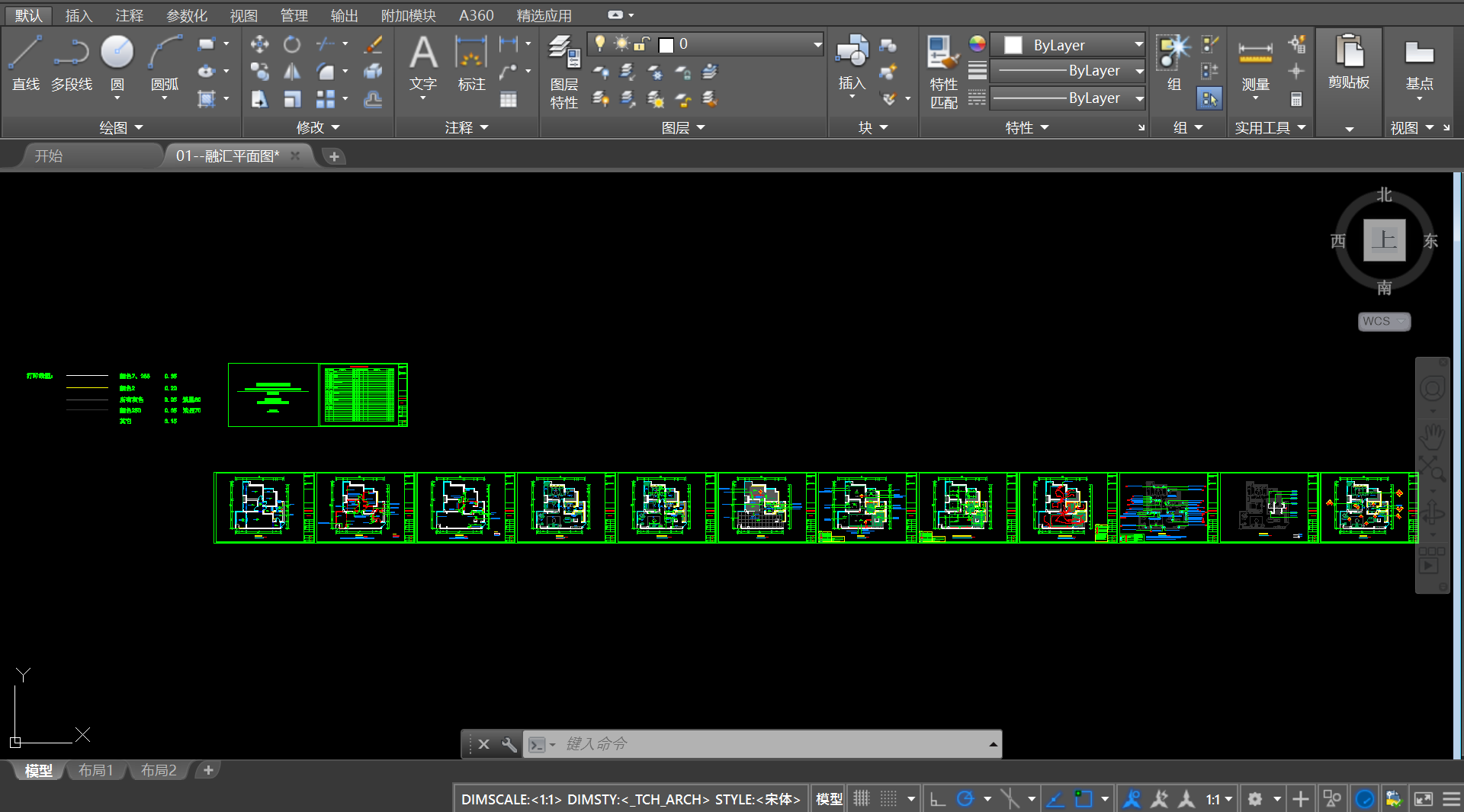The width and height of the screenshot is (1464, 812).
Task: Switch to the 输出 ribbon tab
Action: pos(344,15)
